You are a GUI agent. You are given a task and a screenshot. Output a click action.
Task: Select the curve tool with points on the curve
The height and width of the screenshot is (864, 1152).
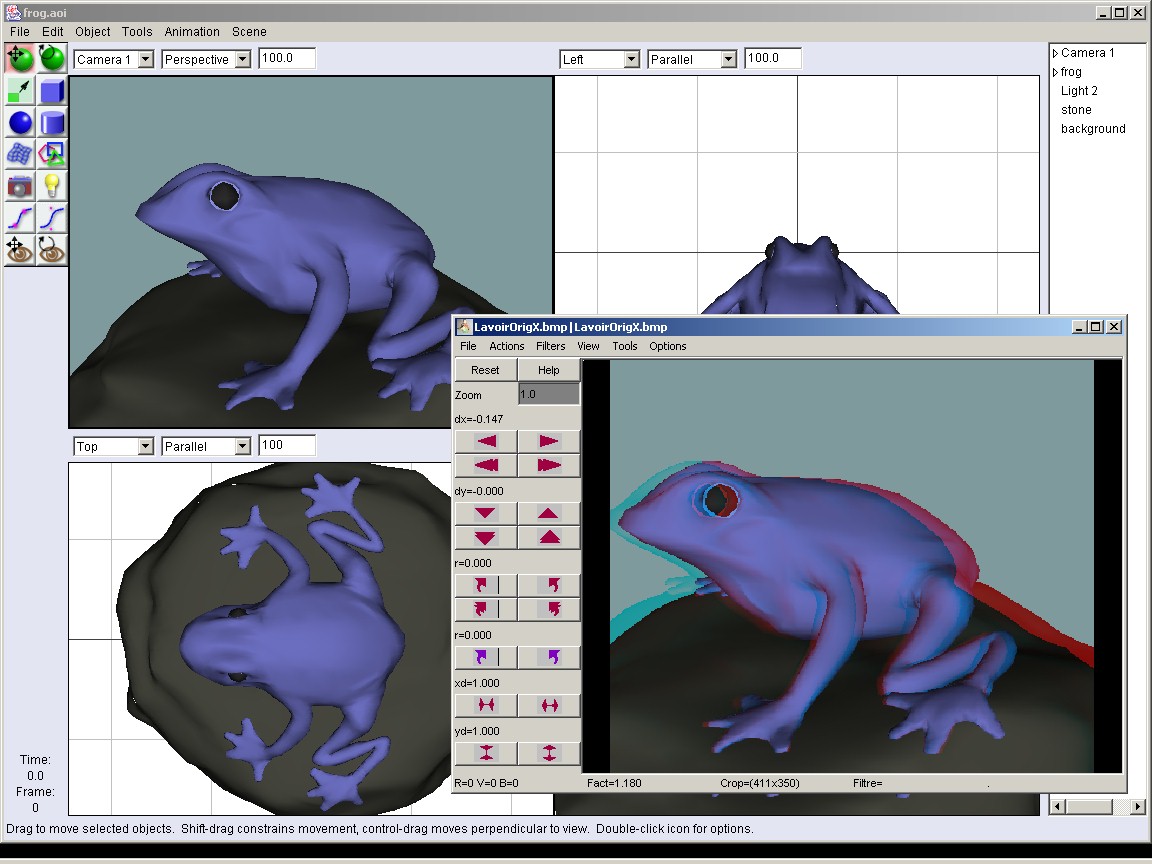(20, 218)
